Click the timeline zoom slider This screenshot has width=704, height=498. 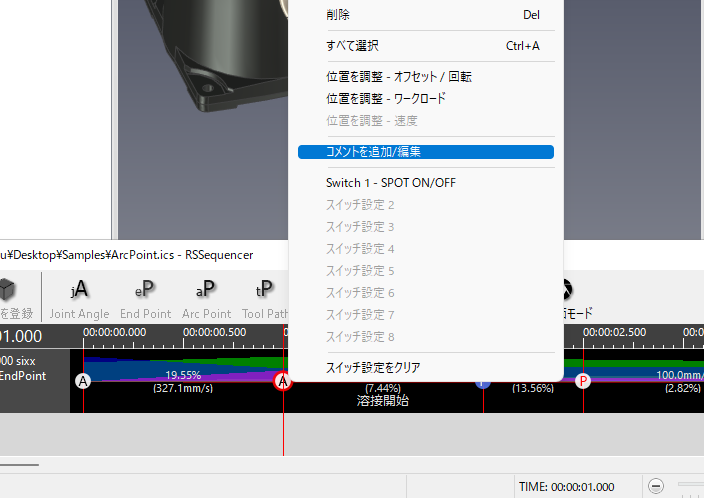[x=690, y=486]
